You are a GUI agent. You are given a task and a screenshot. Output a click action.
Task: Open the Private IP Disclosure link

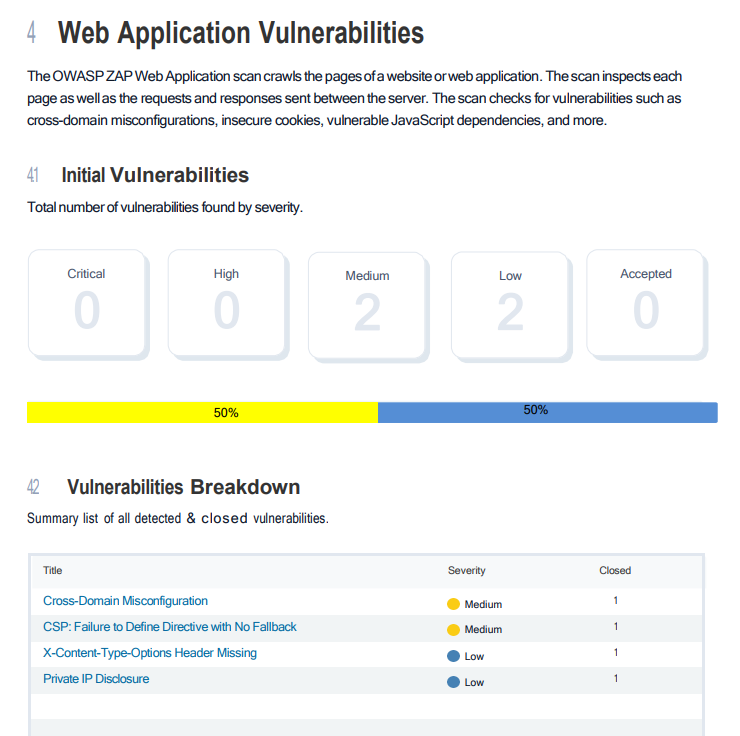pyautogui.click(x=96, y=679)
